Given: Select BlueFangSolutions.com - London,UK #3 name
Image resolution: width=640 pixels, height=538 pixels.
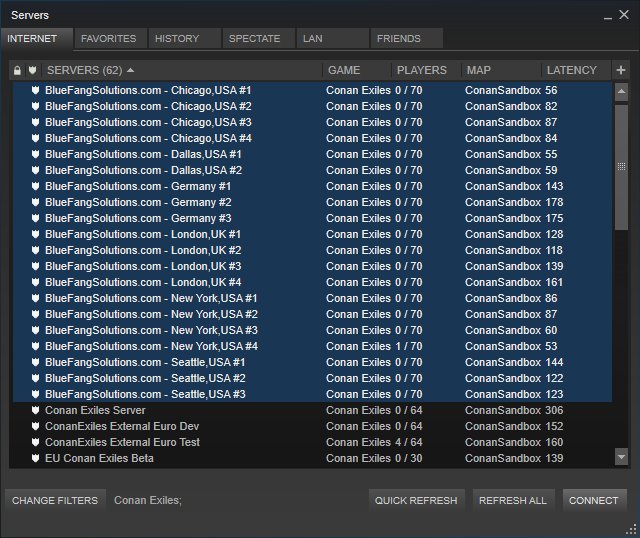Looking at the screenshot, I should click(143, 266).
